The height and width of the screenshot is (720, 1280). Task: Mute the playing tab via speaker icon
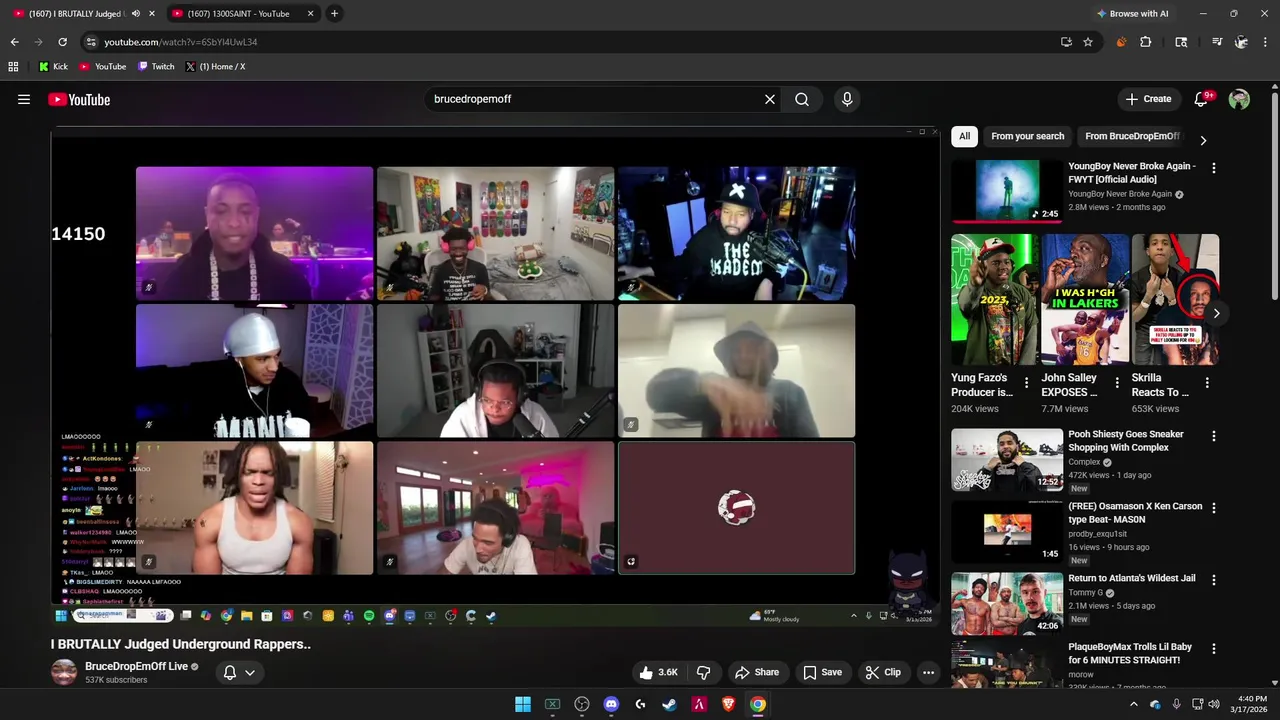[x=135, y=13]
